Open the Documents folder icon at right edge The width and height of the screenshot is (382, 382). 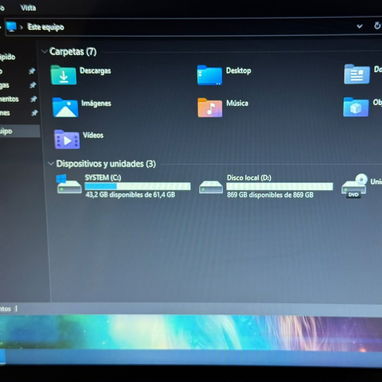tap(357, 74)
